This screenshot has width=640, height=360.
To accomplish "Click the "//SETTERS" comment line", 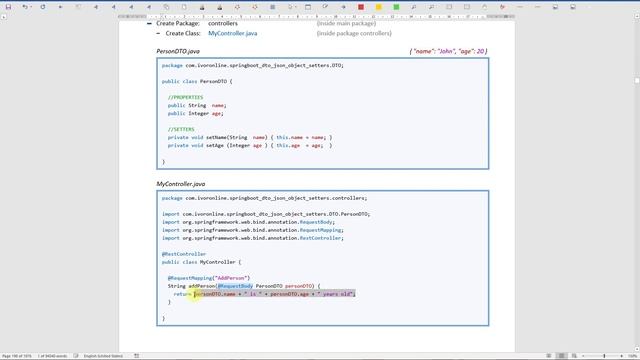I will click(x=181, y=129).
